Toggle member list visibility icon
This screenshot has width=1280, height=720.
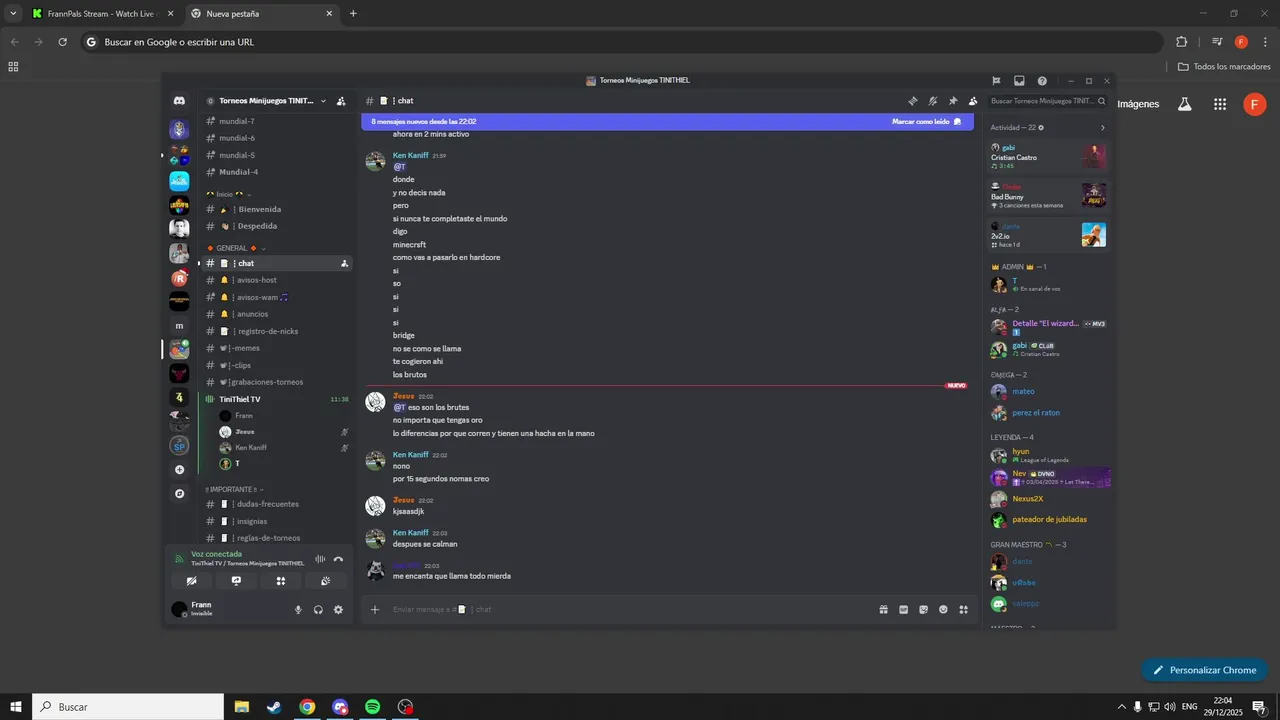[x=973, y=101]
